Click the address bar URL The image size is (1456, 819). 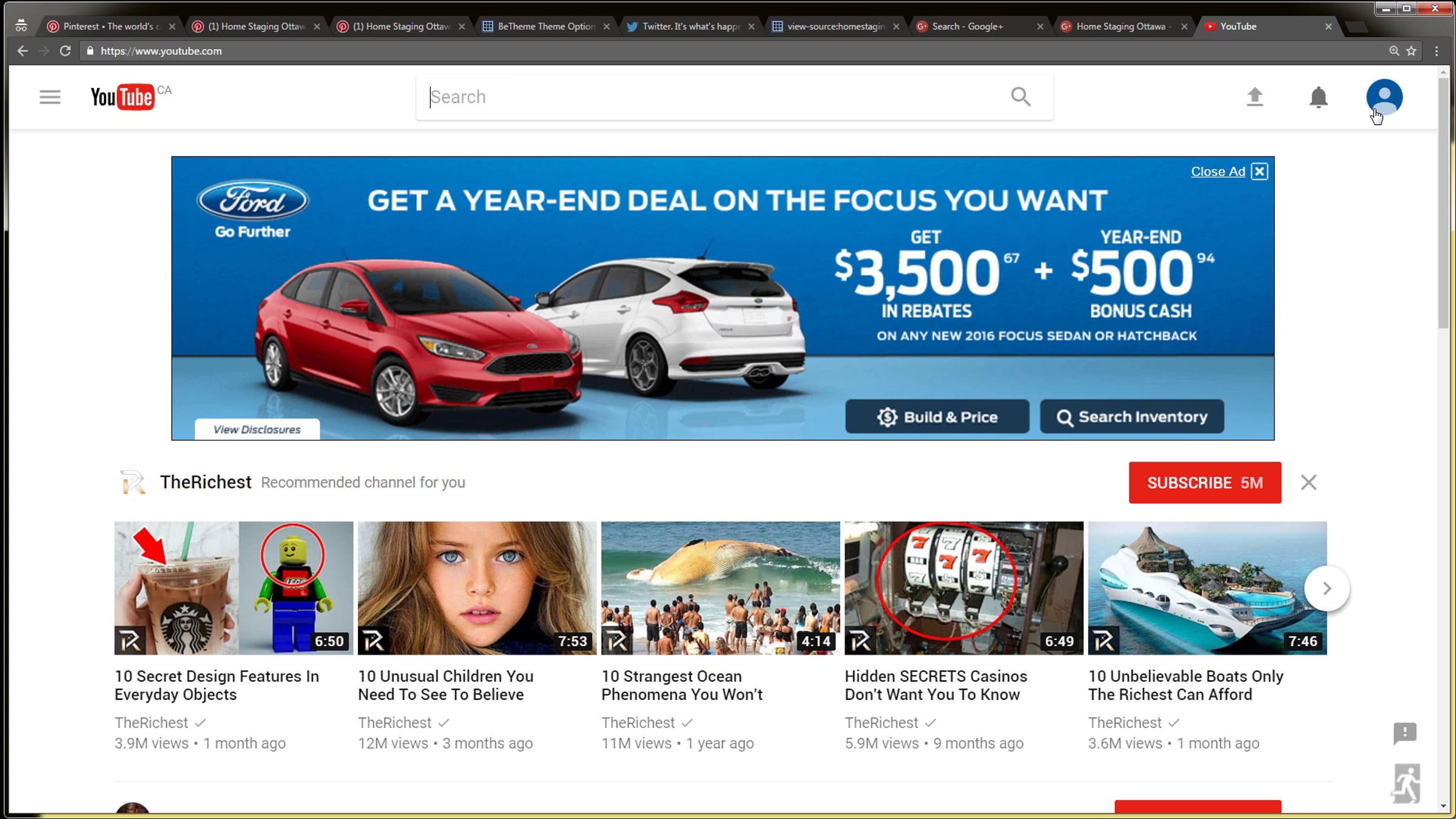(161, 51)
